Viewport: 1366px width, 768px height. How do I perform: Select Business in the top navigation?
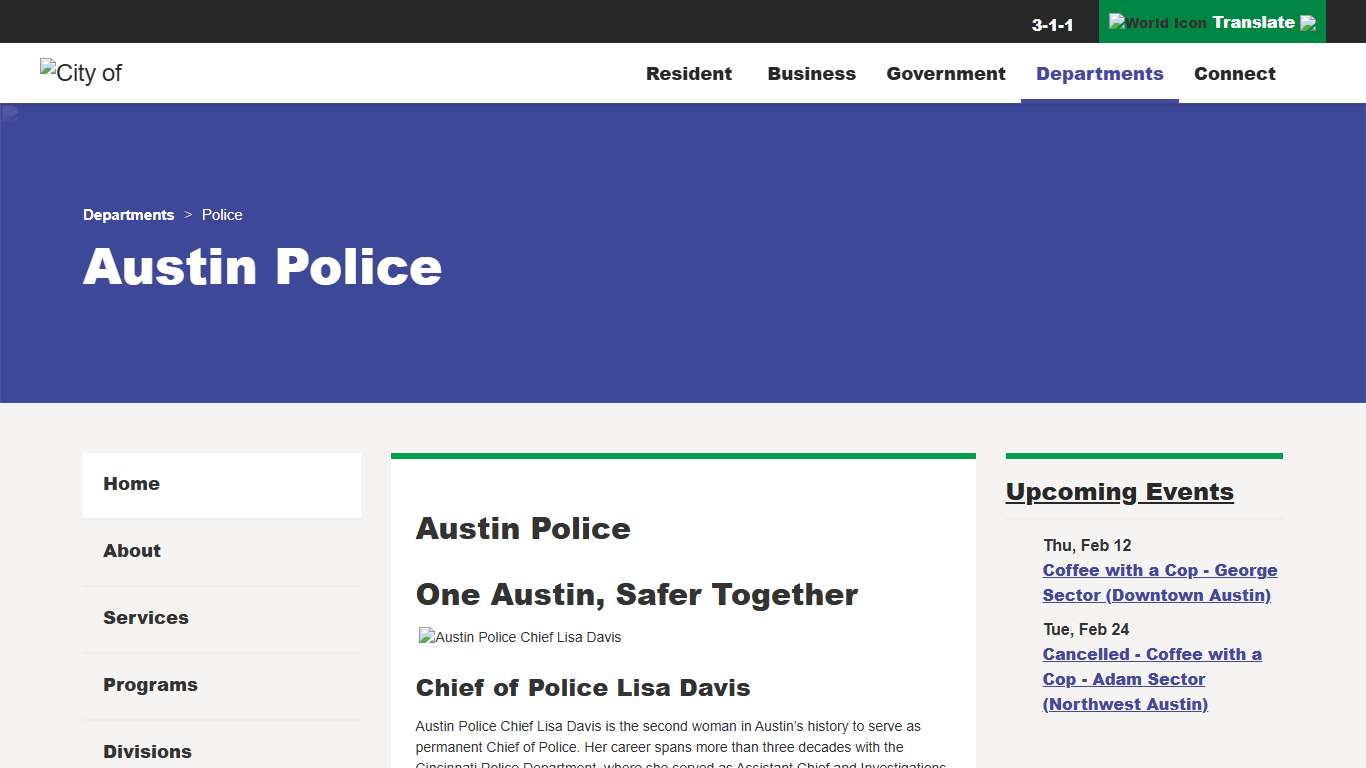click(x=811, y=73)
